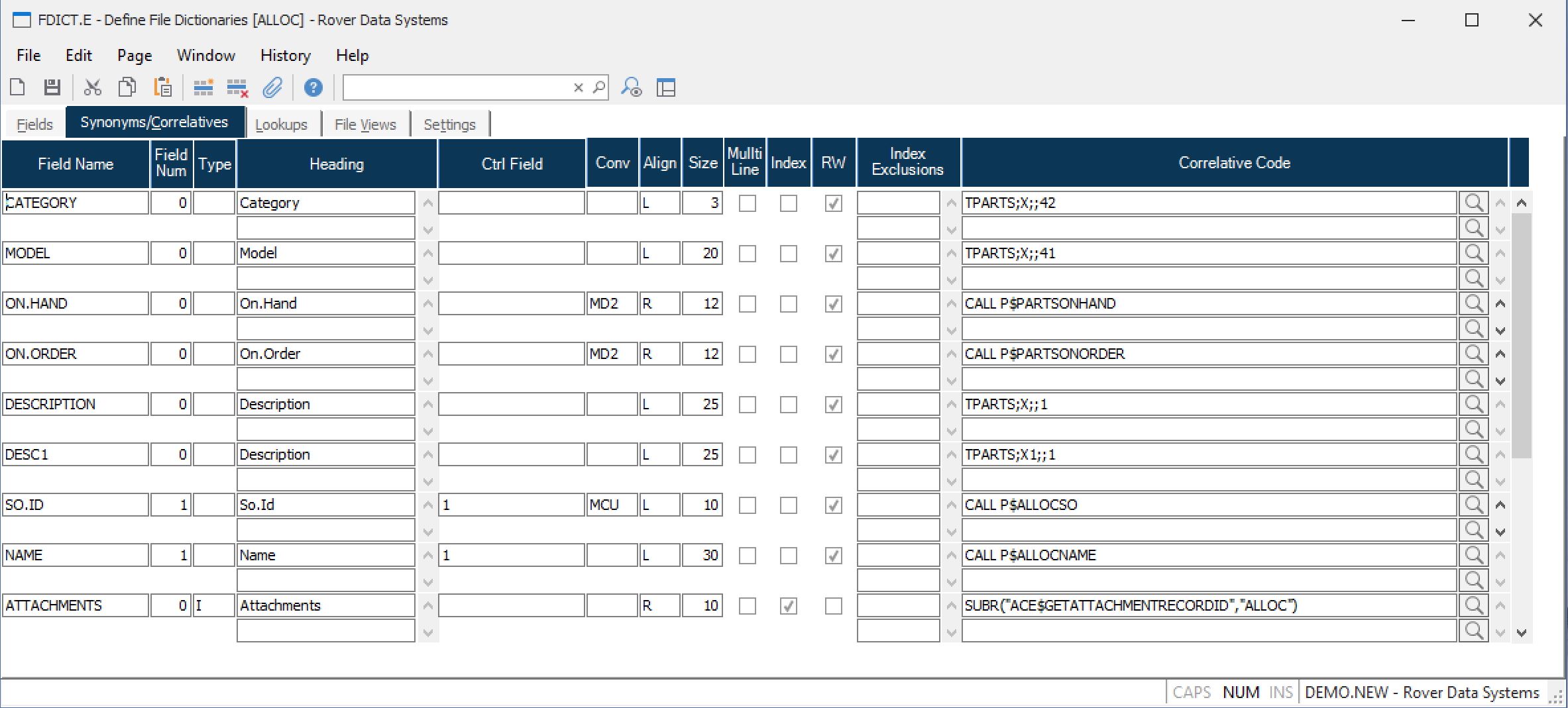Open lookup magnifier for CALL P$PARTSONHAND correlative
This screenshot has height=708, width=1568.
1473,303
